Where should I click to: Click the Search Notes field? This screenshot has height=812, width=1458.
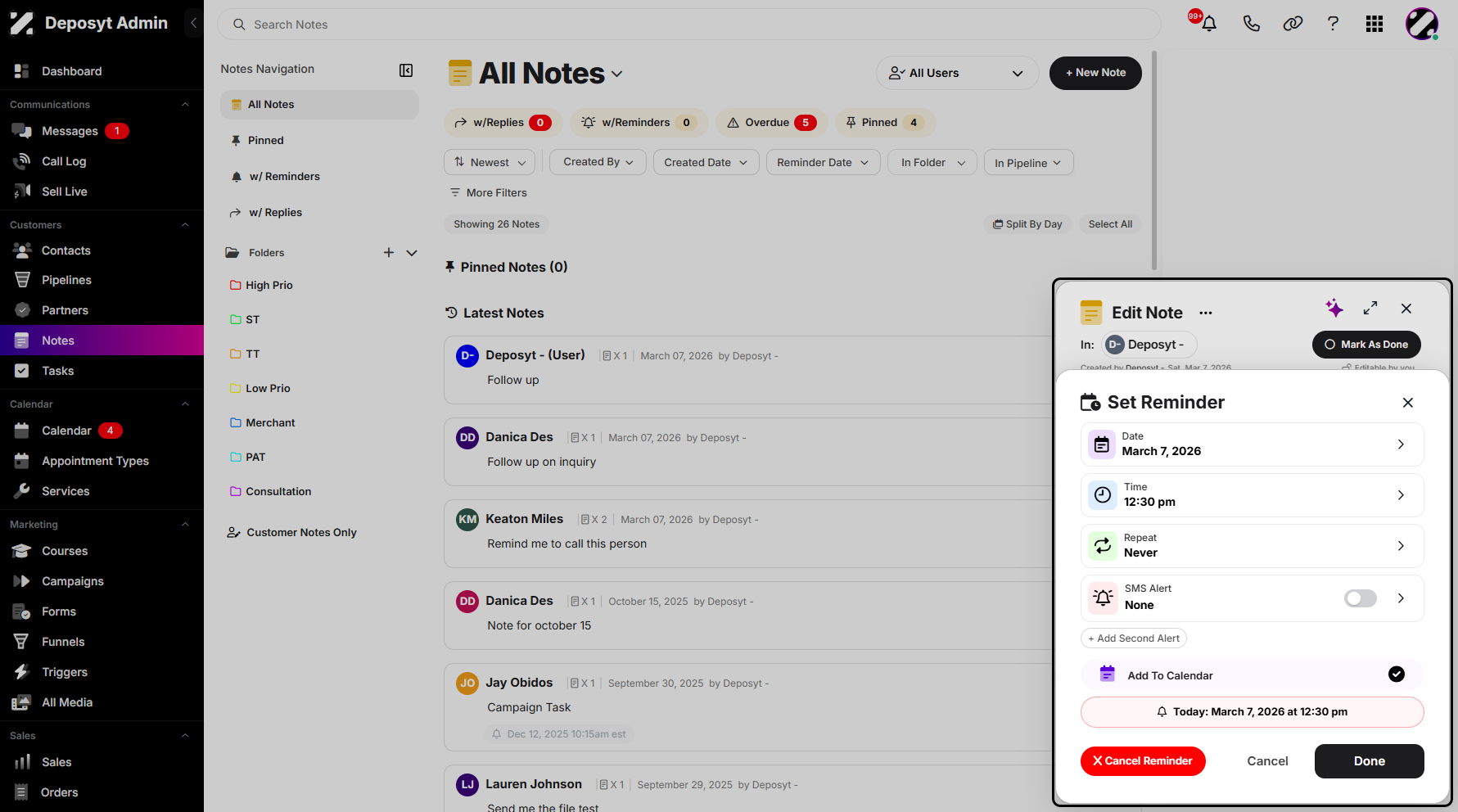point(688,25)
